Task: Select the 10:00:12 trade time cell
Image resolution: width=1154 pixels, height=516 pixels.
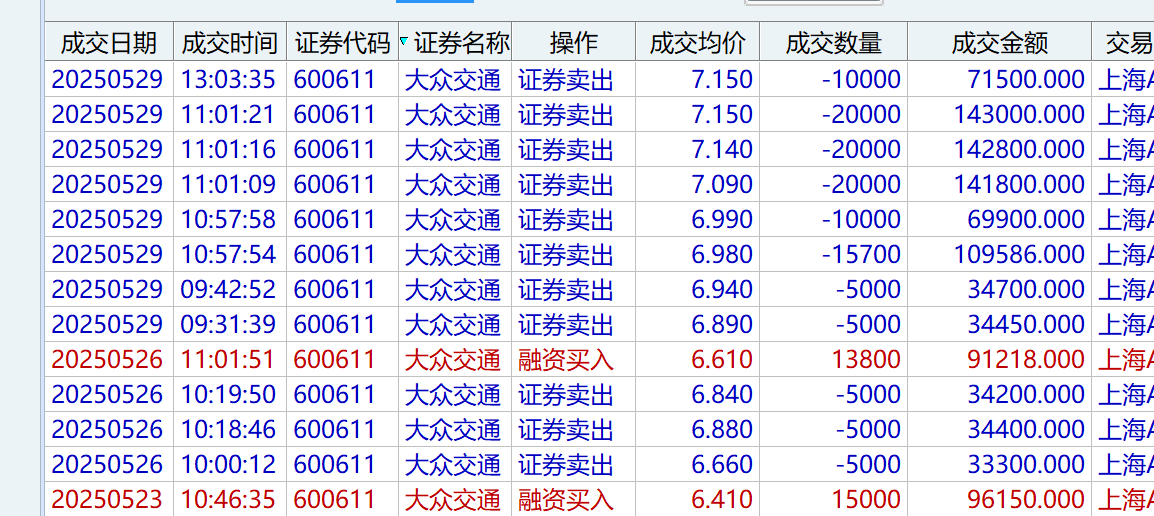Action: pos(228,464)
